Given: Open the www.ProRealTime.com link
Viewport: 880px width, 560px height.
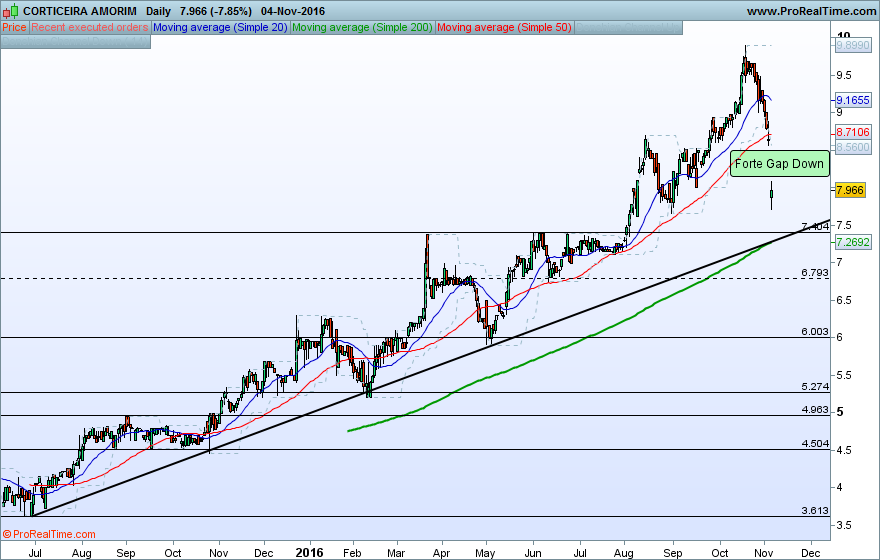Looking at the screenshot, I should [x=811, y=11].
